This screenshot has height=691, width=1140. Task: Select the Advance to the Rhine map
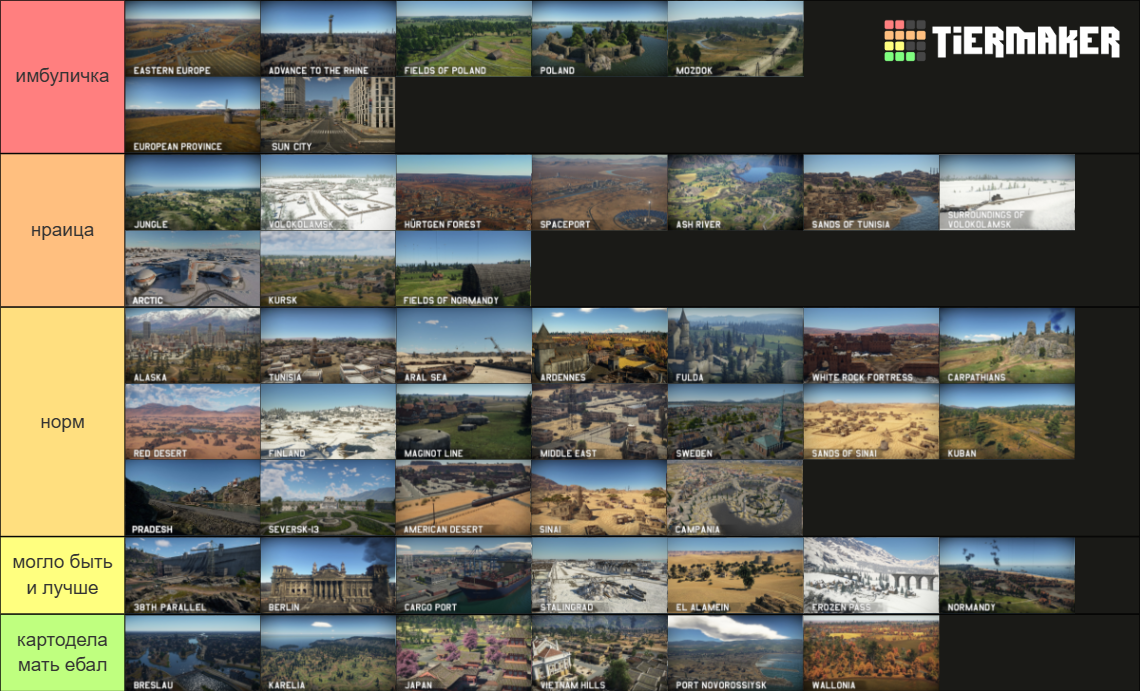click(328, 39)
